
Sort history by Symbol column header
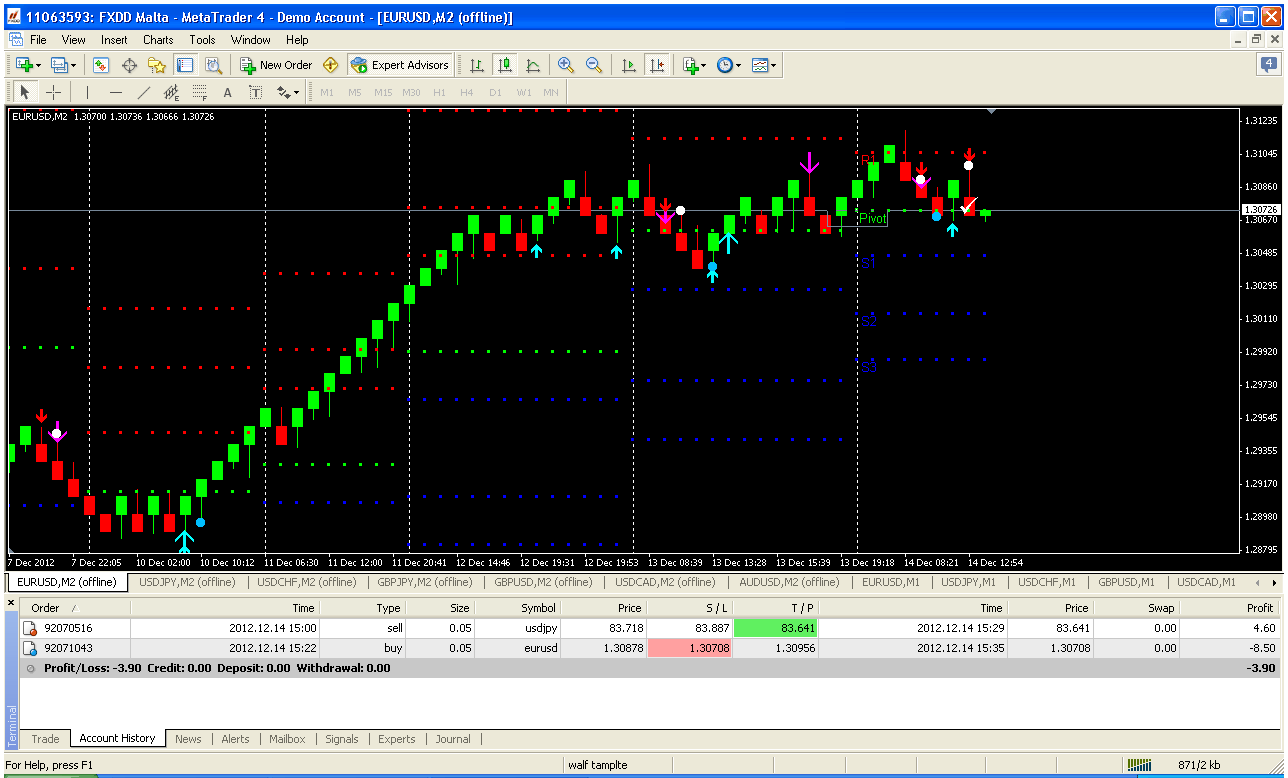tap(517, 608)
